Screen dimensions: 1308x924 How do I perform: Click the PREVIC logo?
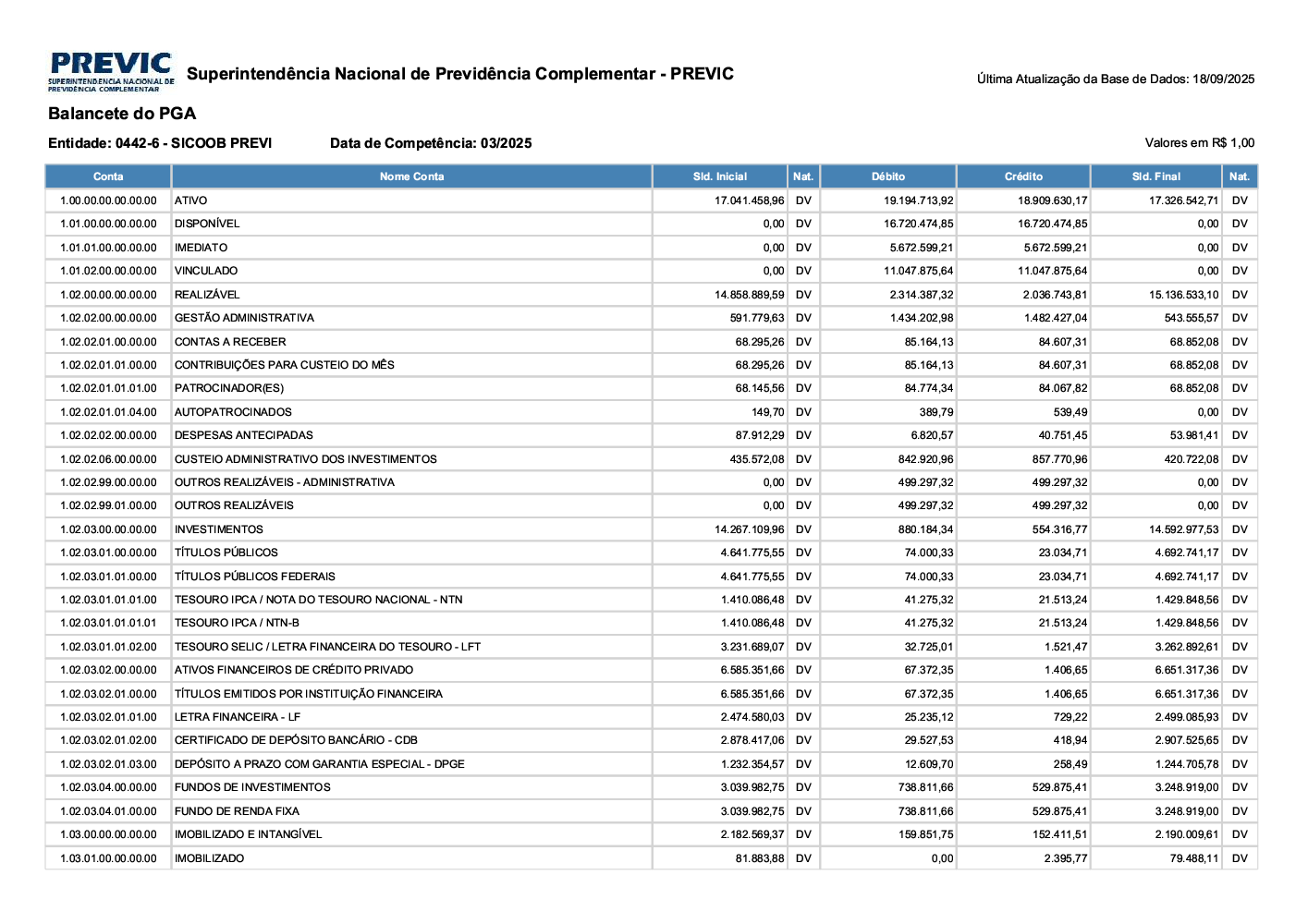(111, 72)
